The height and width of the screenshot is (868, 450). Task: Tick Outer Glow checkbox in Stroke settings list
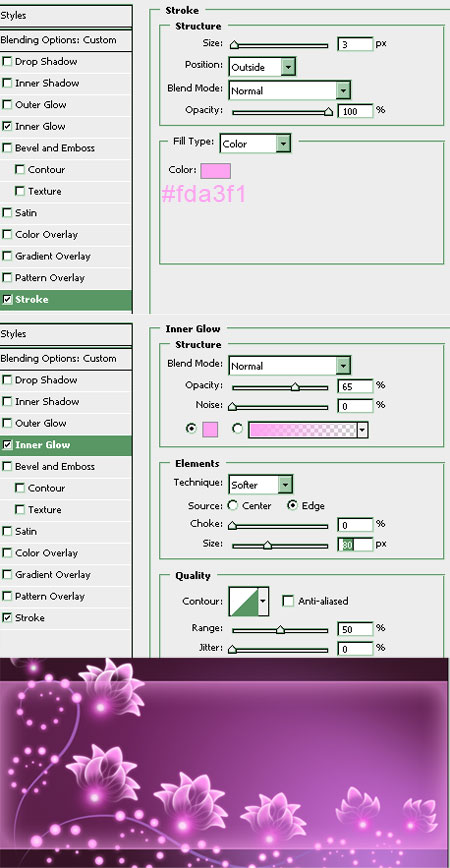(7, 105)
